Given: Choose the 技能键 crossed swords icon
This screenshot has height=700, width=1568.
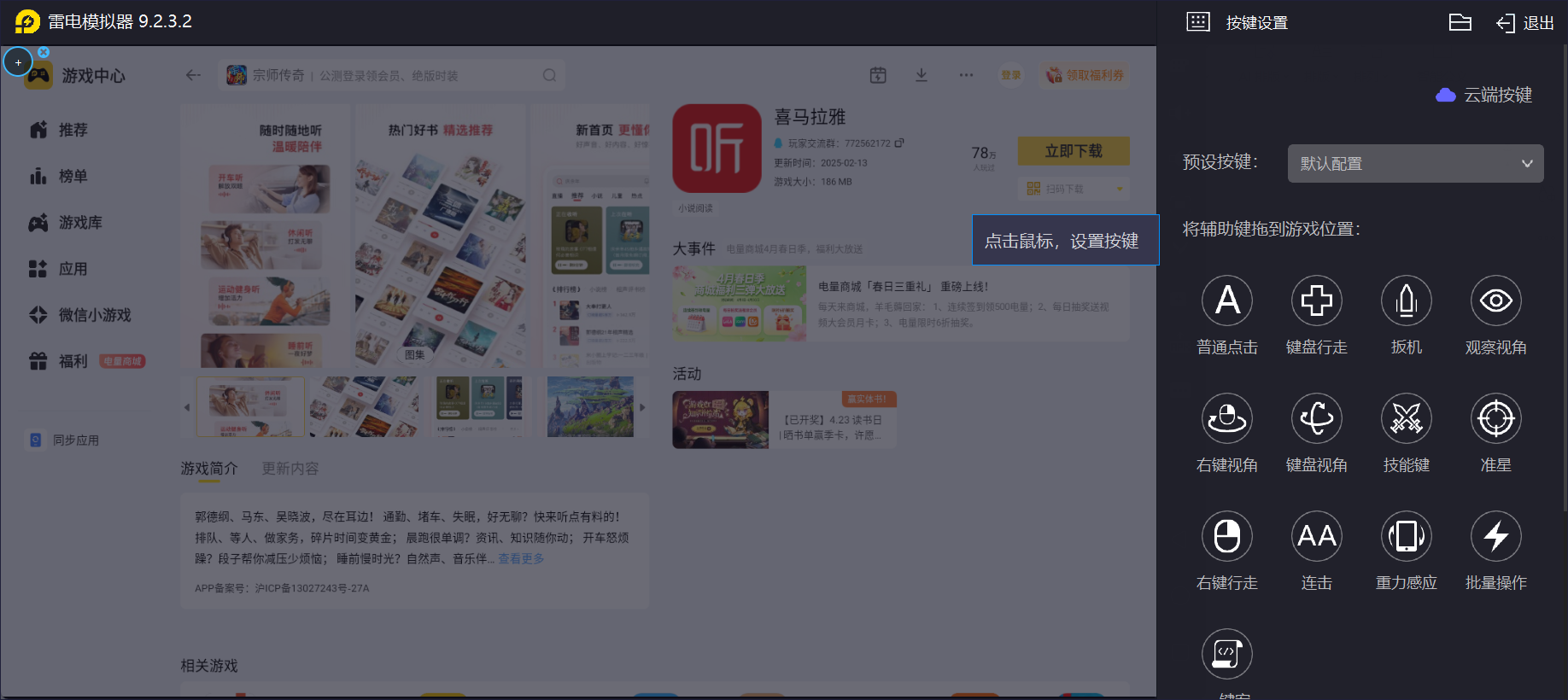Looking at the screenshot, I should (1406, 418).
